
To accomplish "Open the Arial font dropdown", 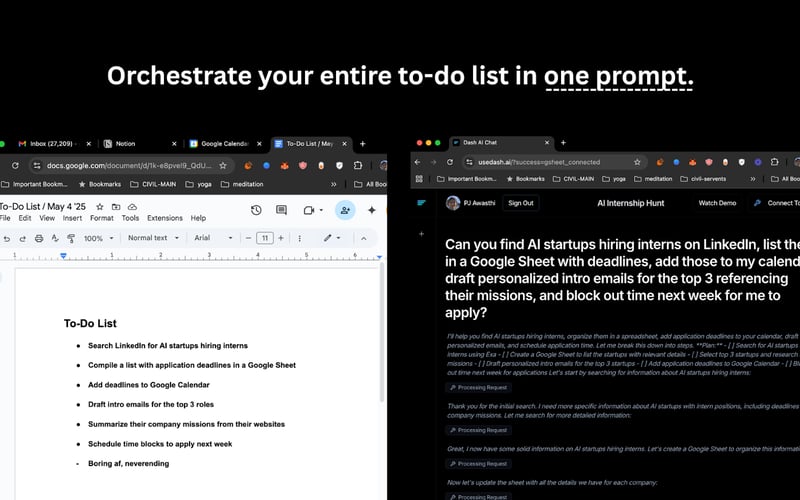I will [213, 238].
